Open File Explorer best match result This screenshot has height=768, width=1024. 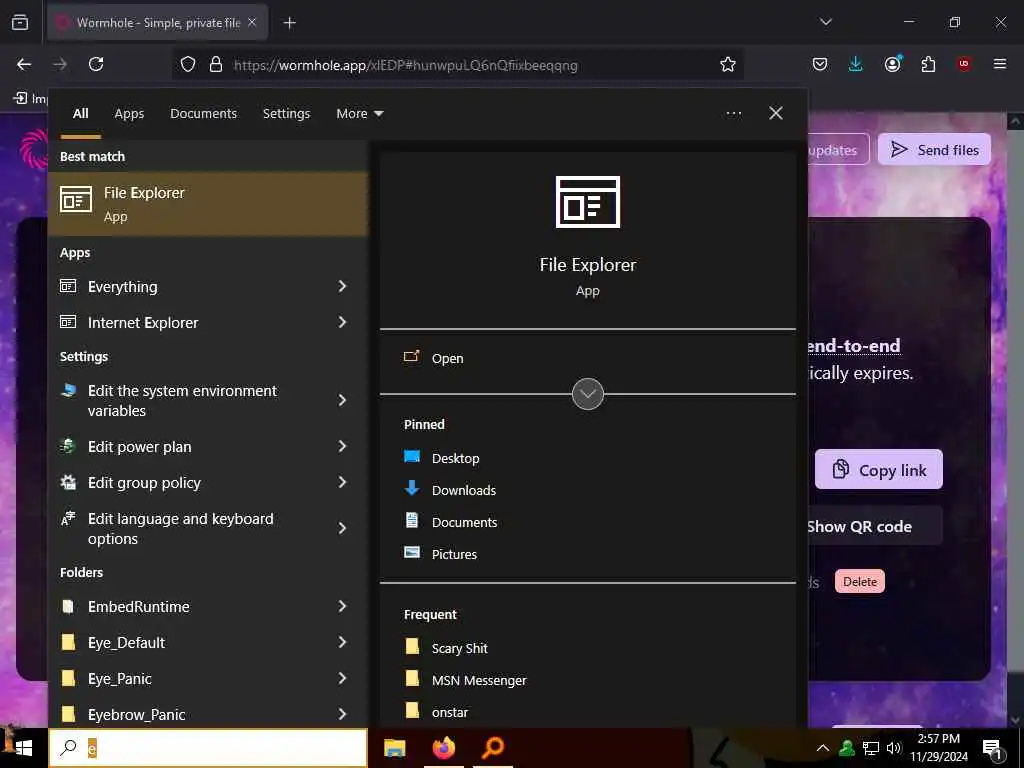[208, 204]
